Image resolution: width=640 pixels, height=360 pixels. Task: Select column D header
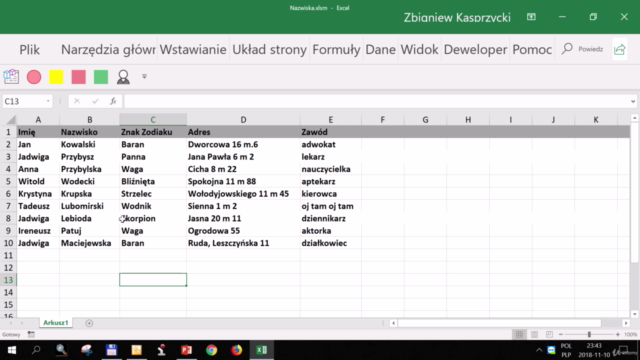pos(243,120)
